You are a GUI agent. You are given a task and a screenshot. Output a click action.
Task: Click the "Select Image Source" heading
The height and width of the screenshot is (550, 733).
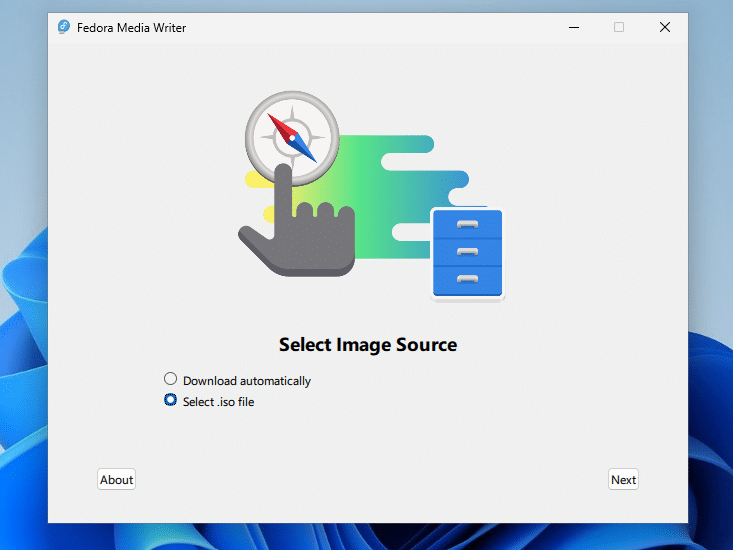coord(367,345)
